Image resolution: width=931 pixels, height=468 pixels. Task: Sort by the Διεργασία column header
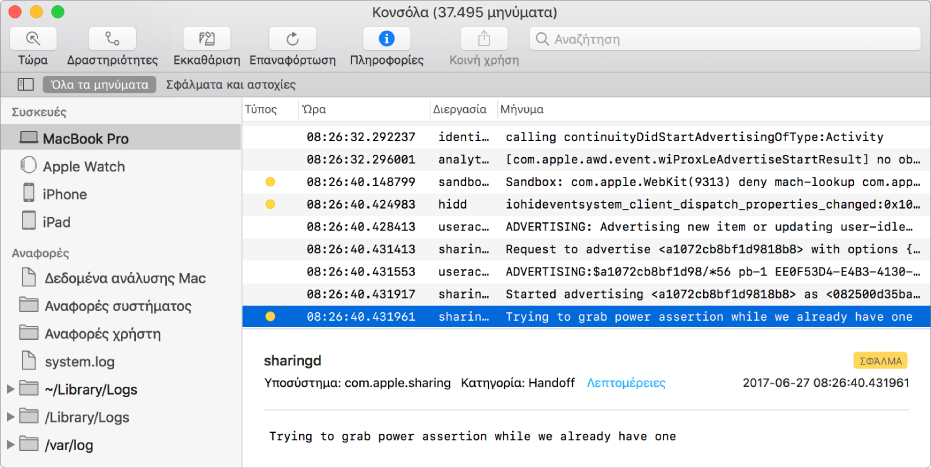(460, 109)
